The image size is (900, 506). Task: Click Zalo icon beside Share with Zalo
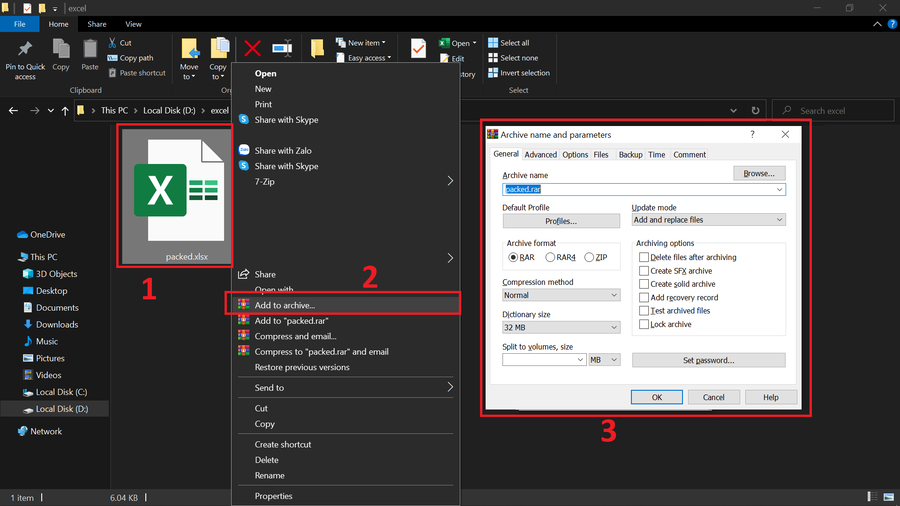(x=244, y=150)
